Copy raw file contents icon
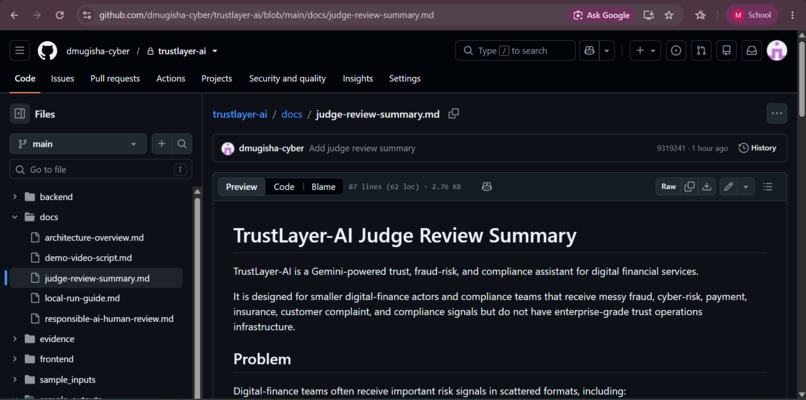 click(x=689, y=187)
